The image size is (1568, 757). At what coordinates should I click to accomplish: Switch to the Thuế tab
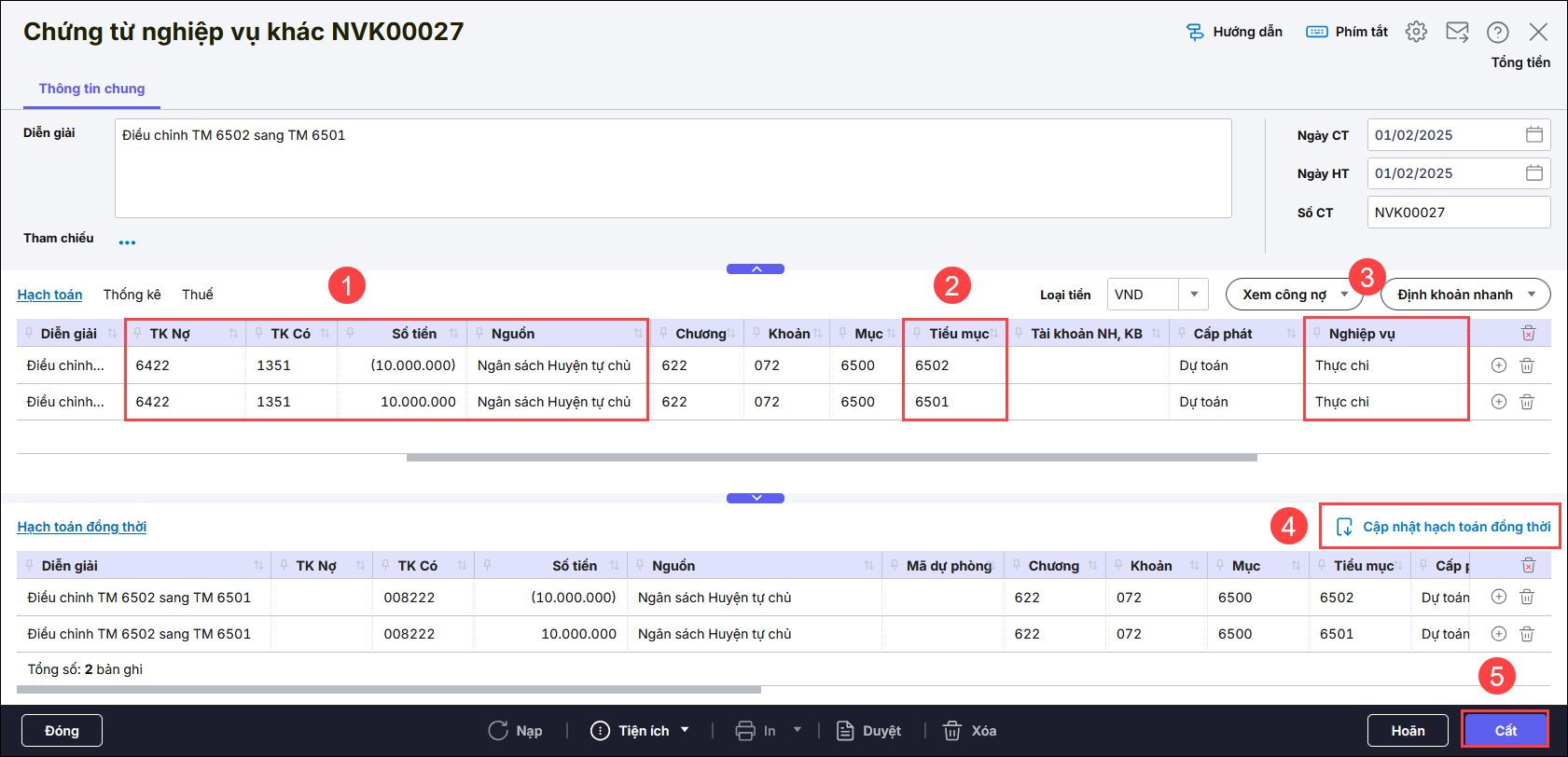point(197,295)
